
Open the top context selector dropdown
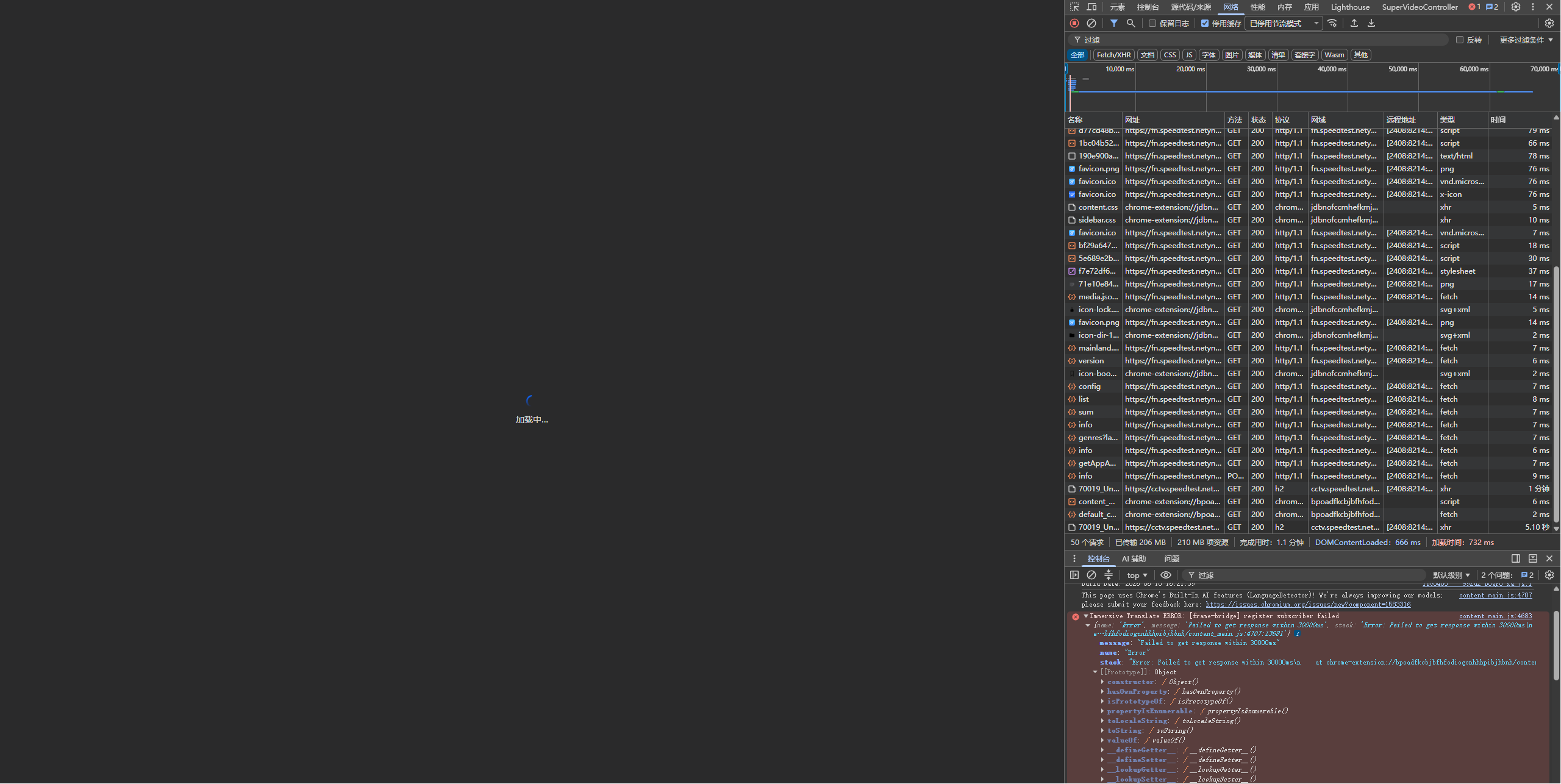click(x=1137, y=575)
